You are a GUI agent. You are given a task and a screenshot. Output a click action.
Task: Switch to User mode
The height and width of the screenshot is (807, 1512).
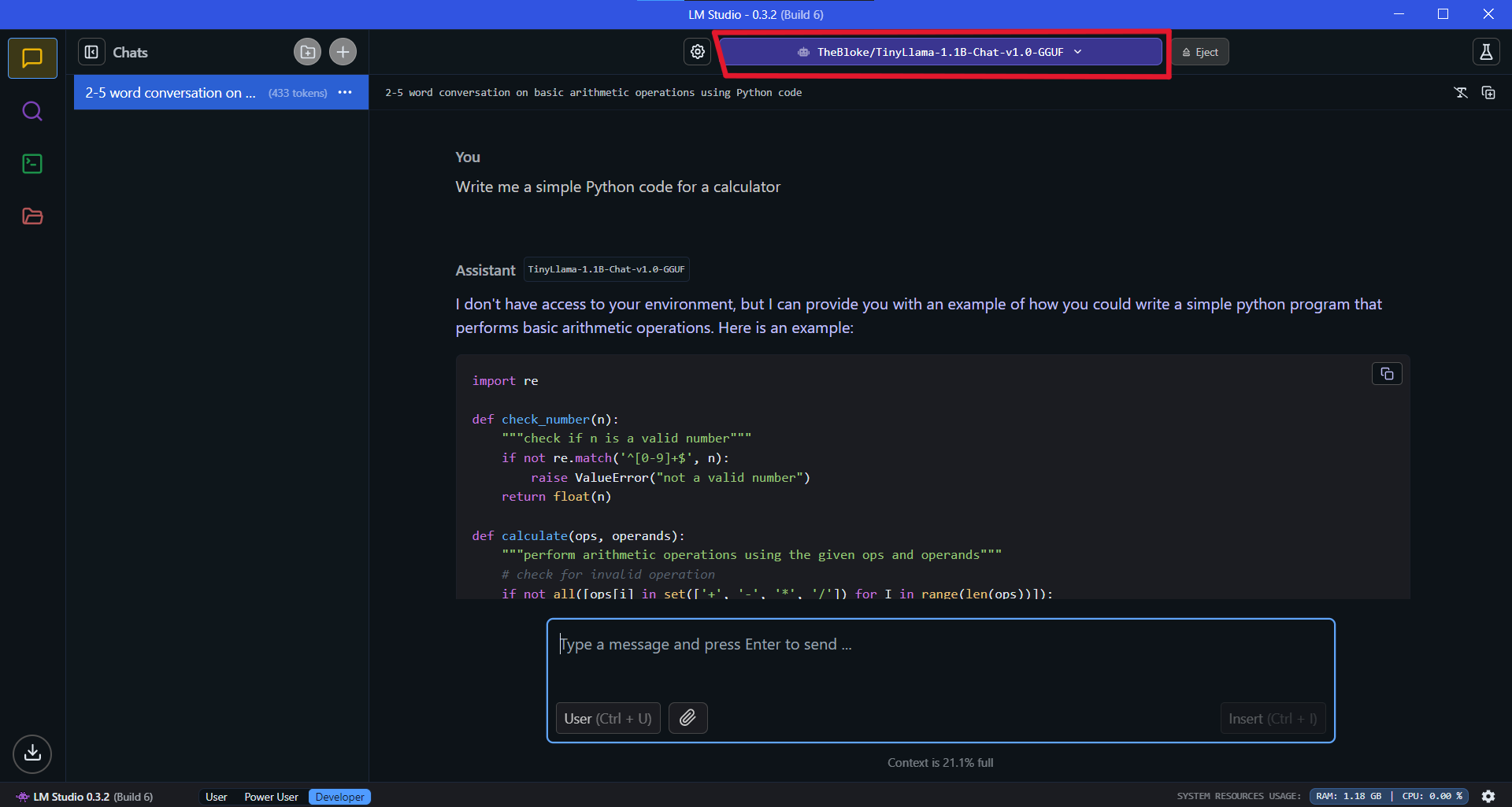point(217,797)
